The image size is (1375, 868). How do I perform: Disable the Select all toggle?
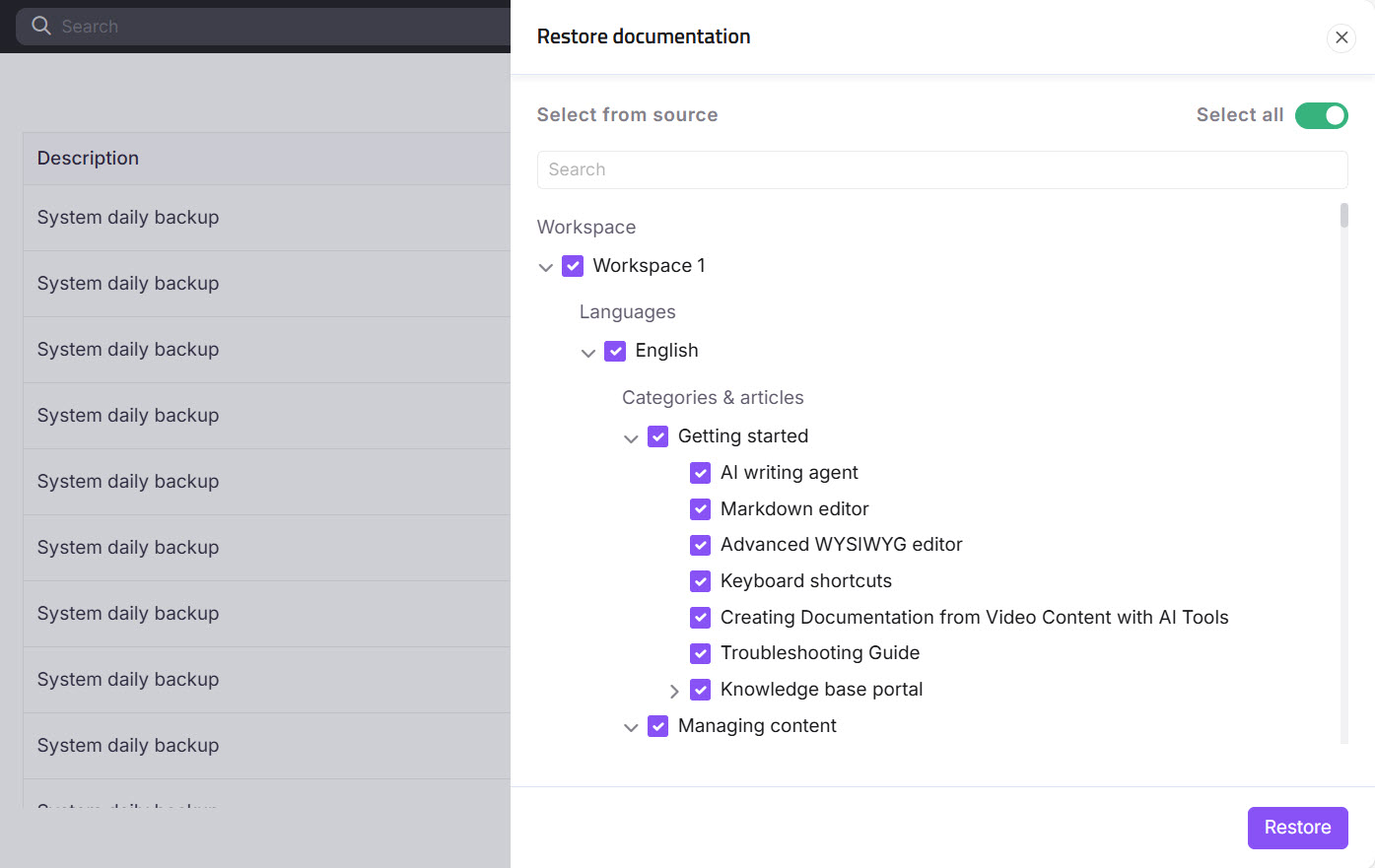pyautogui.click(x=1321, y=115)
